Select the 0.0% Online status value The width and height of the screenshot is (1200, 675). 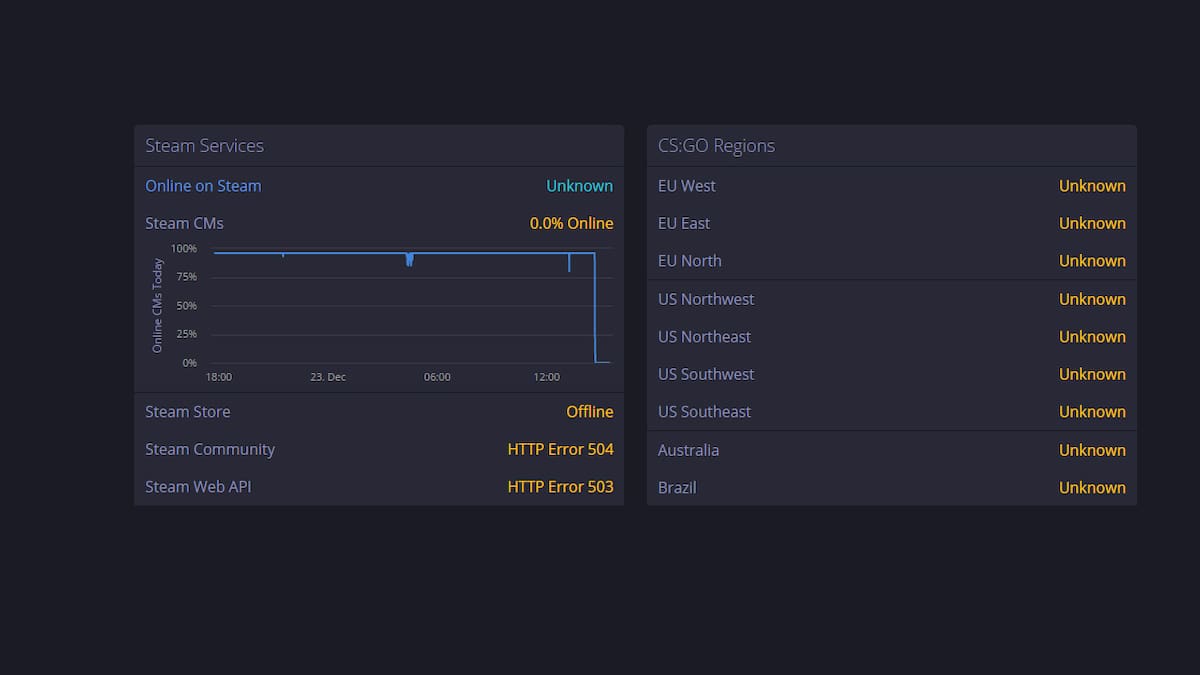click(x=571, y=223)
